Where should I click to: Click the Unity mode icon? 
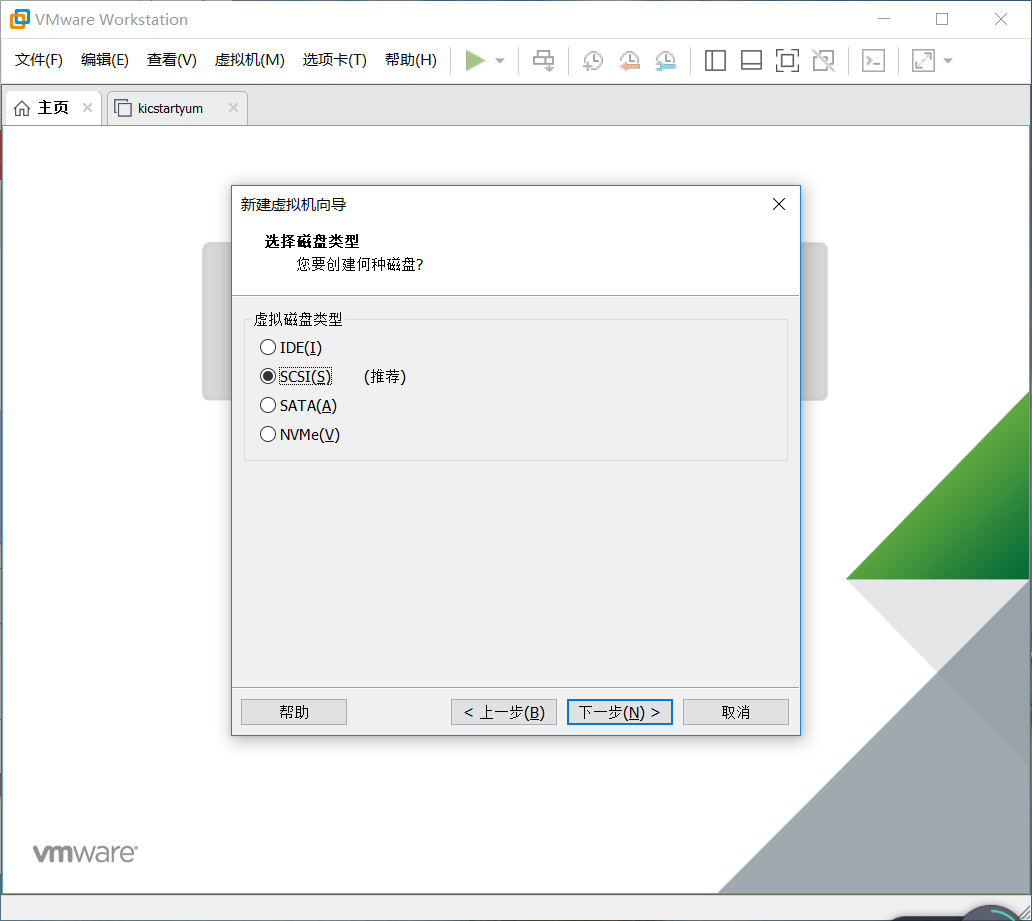click(x=823, y=61)
